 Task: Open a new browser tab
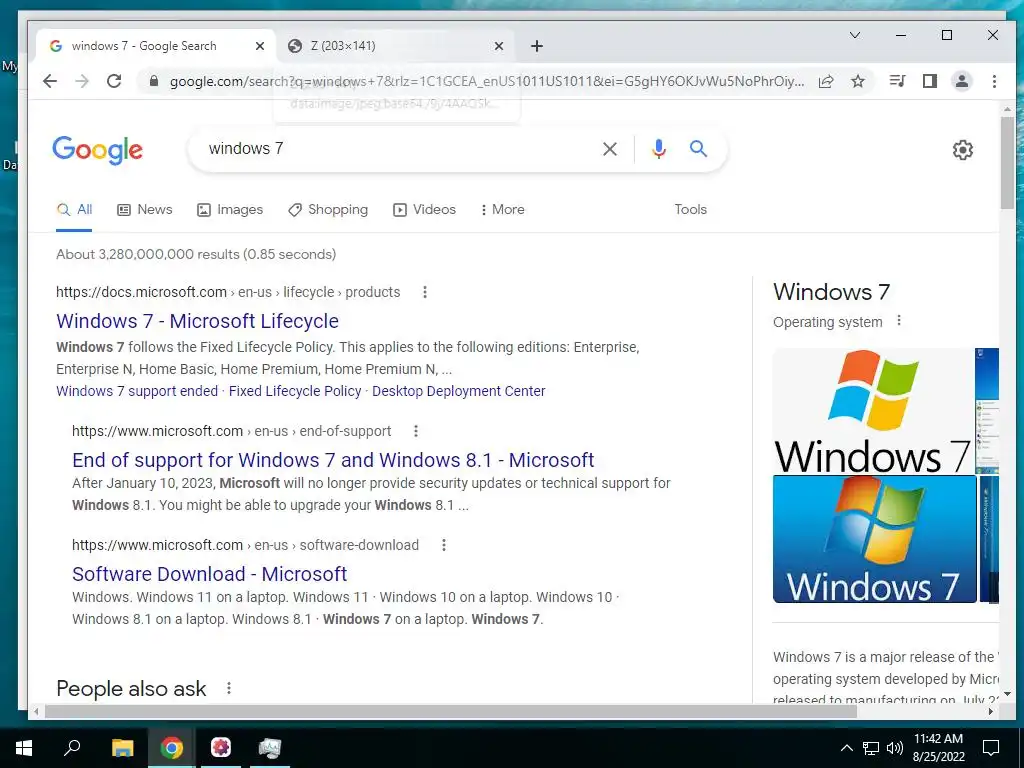[x=537, y=46]
